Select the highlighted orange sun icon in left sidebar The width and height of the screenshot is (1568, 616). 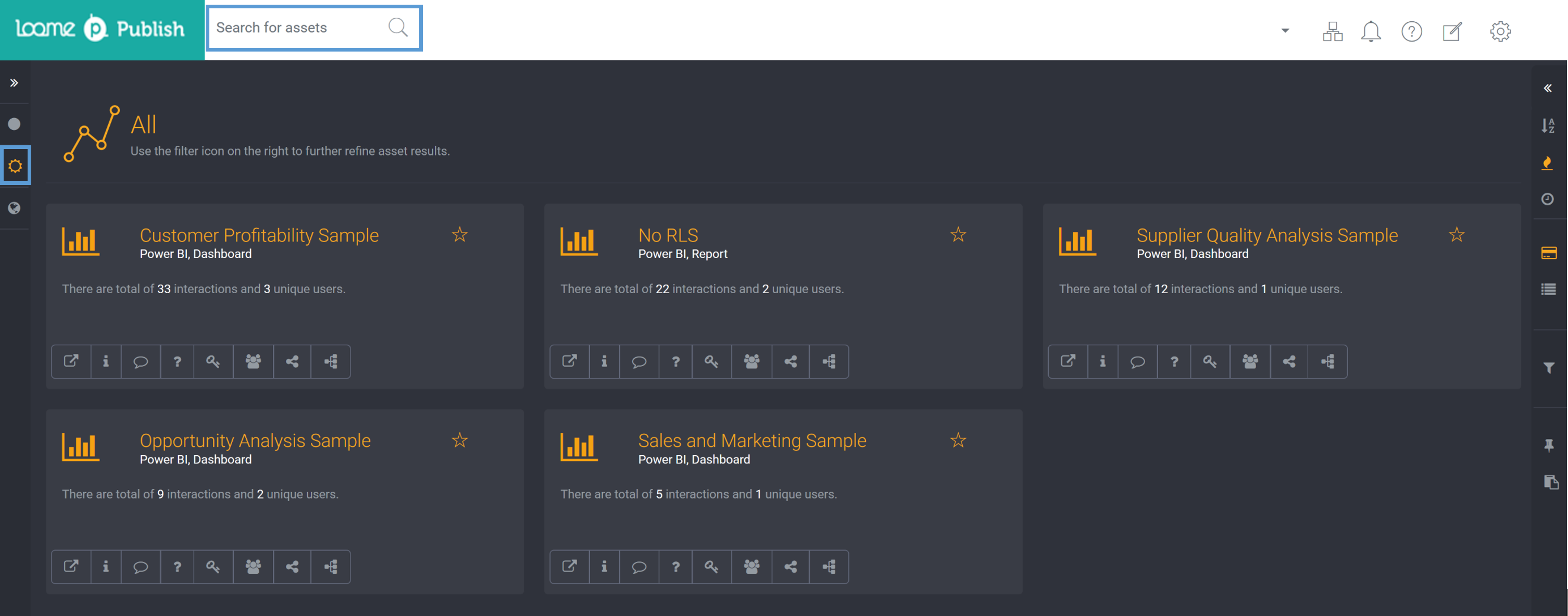pyautogui.click(x=15, y=165)
